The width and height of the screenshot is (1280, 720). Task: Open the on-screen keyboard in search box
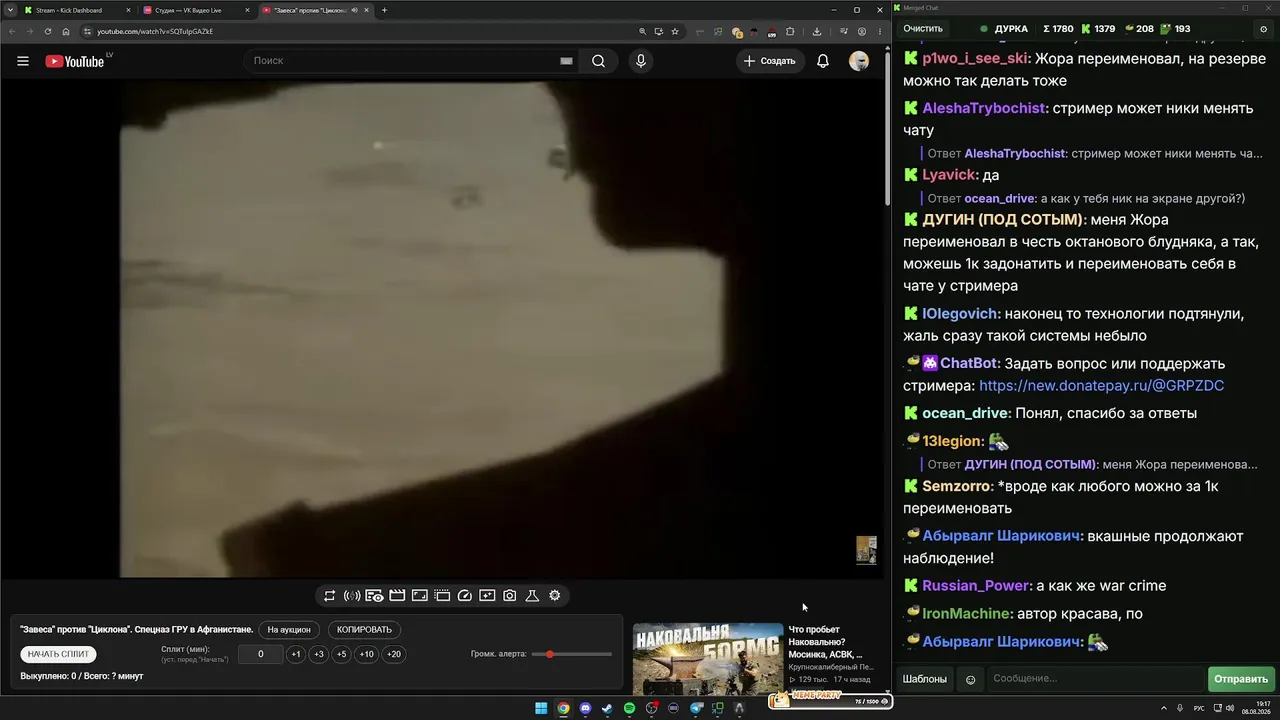coord(566,61)
